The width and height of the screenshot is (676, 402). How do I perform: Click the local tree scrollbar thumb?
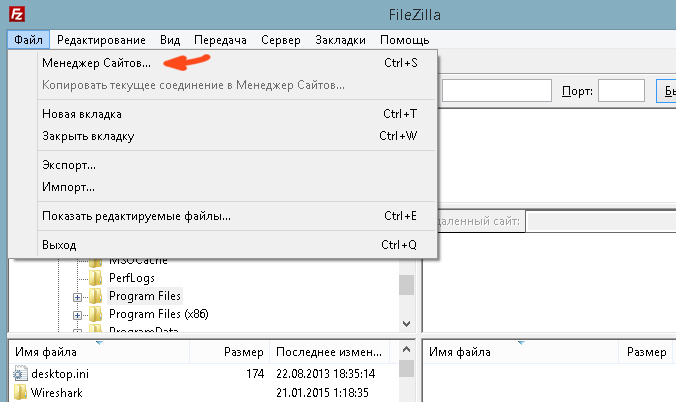coord(407,285)
